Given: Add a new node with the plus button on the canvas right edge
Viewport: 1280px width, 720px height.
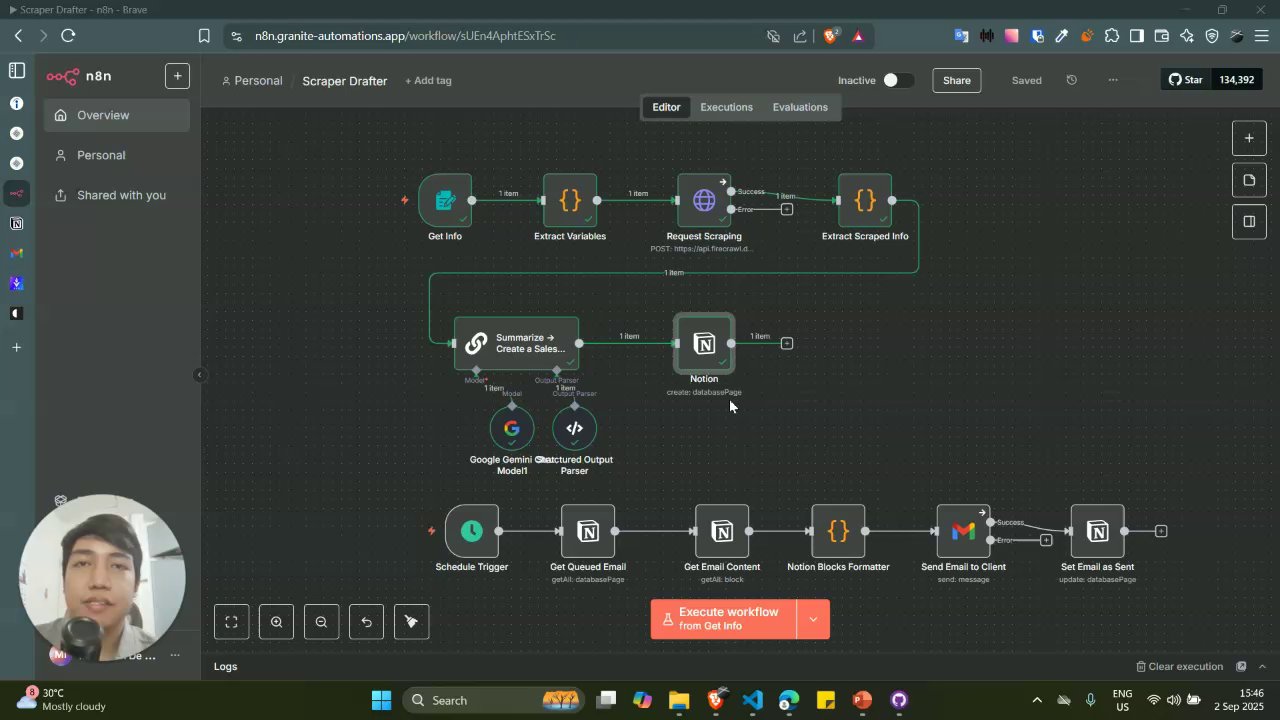Looking at the screenshot, I should [x=1249, y=138].
